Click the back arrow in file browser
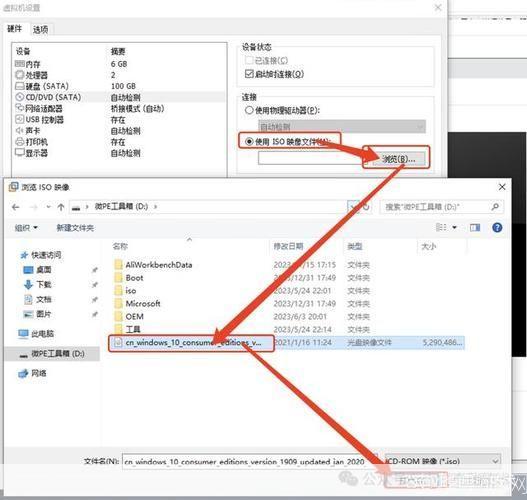The width and height of the screenshot is (527, 500). [x=15, y=207]
